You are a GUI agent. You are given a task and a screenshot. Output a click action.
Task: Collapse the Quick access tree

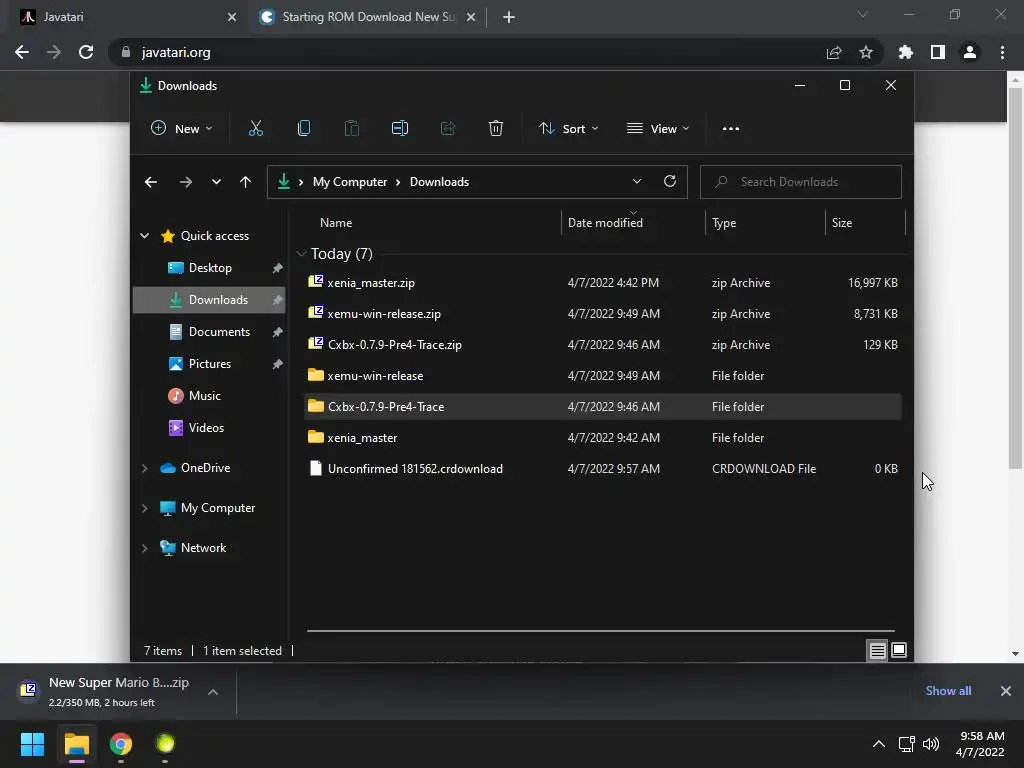click(x=144, y=236)
